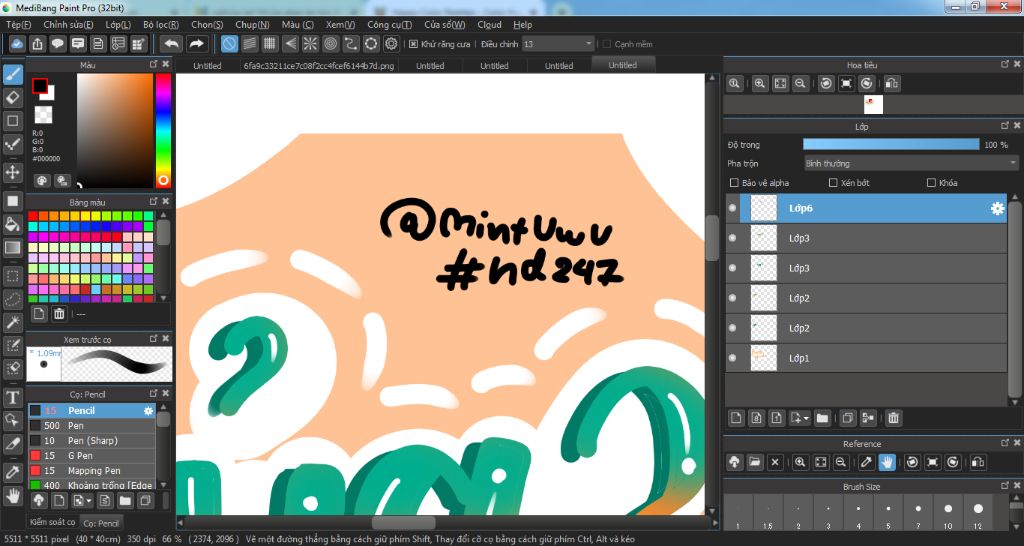
Task: Undock the Màu color panel
Action: click(x=153, y=64)
